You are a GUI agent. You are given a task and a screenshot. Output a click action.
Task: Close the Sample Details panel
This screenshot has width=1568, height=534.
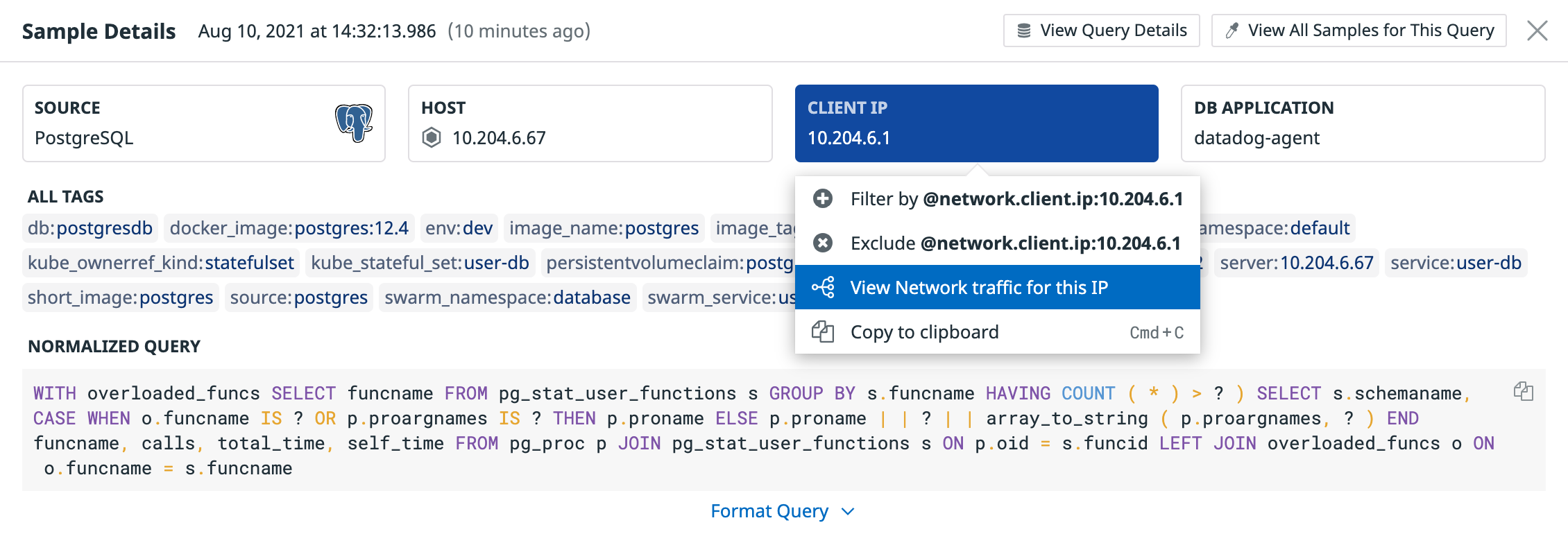pos(1537,31)
